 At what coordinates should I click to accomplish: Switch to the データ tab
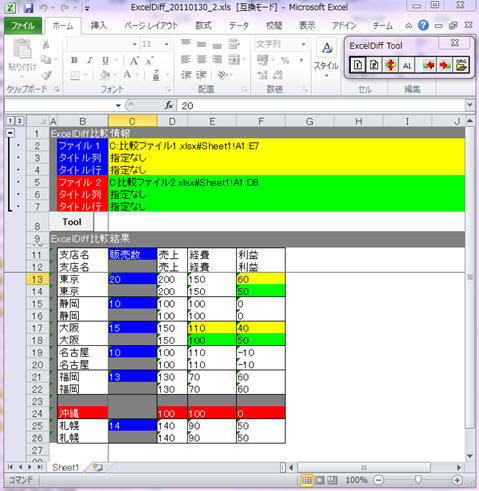pyautogui.click(x=239, y=26)
